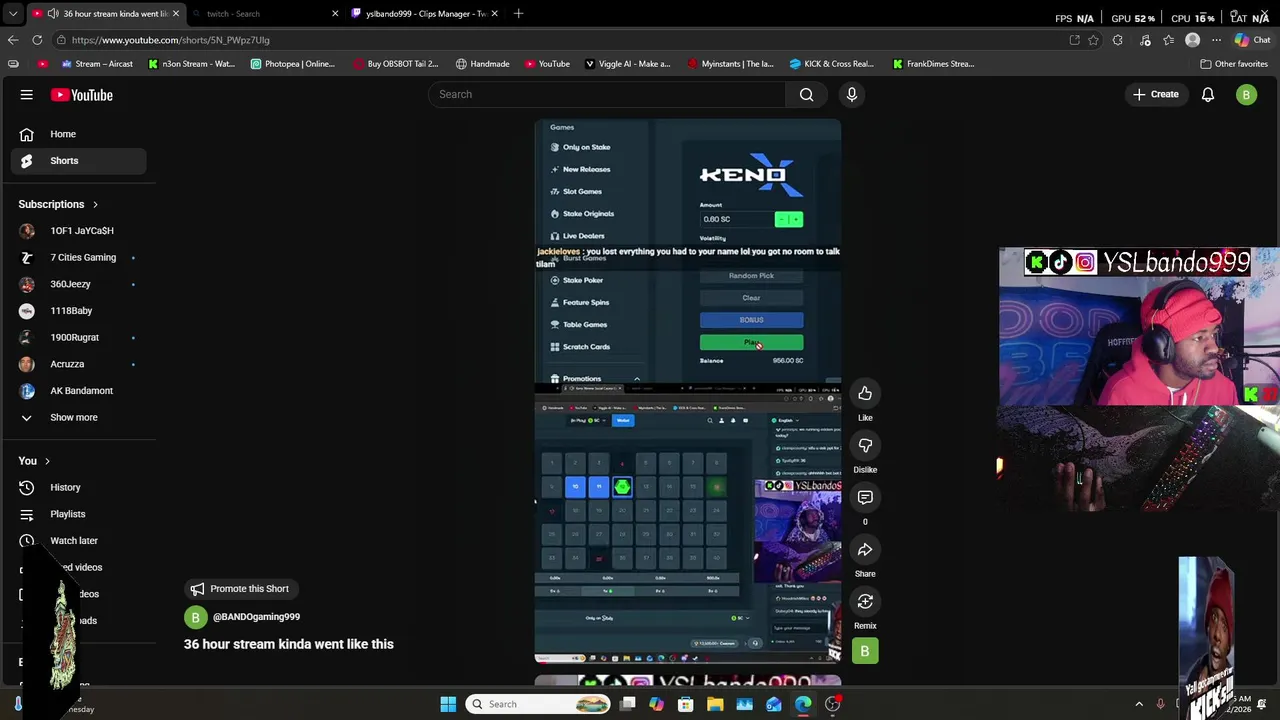Click Promote this Short
This screenshot has width=1280, height=720.
tap(239, 589)
